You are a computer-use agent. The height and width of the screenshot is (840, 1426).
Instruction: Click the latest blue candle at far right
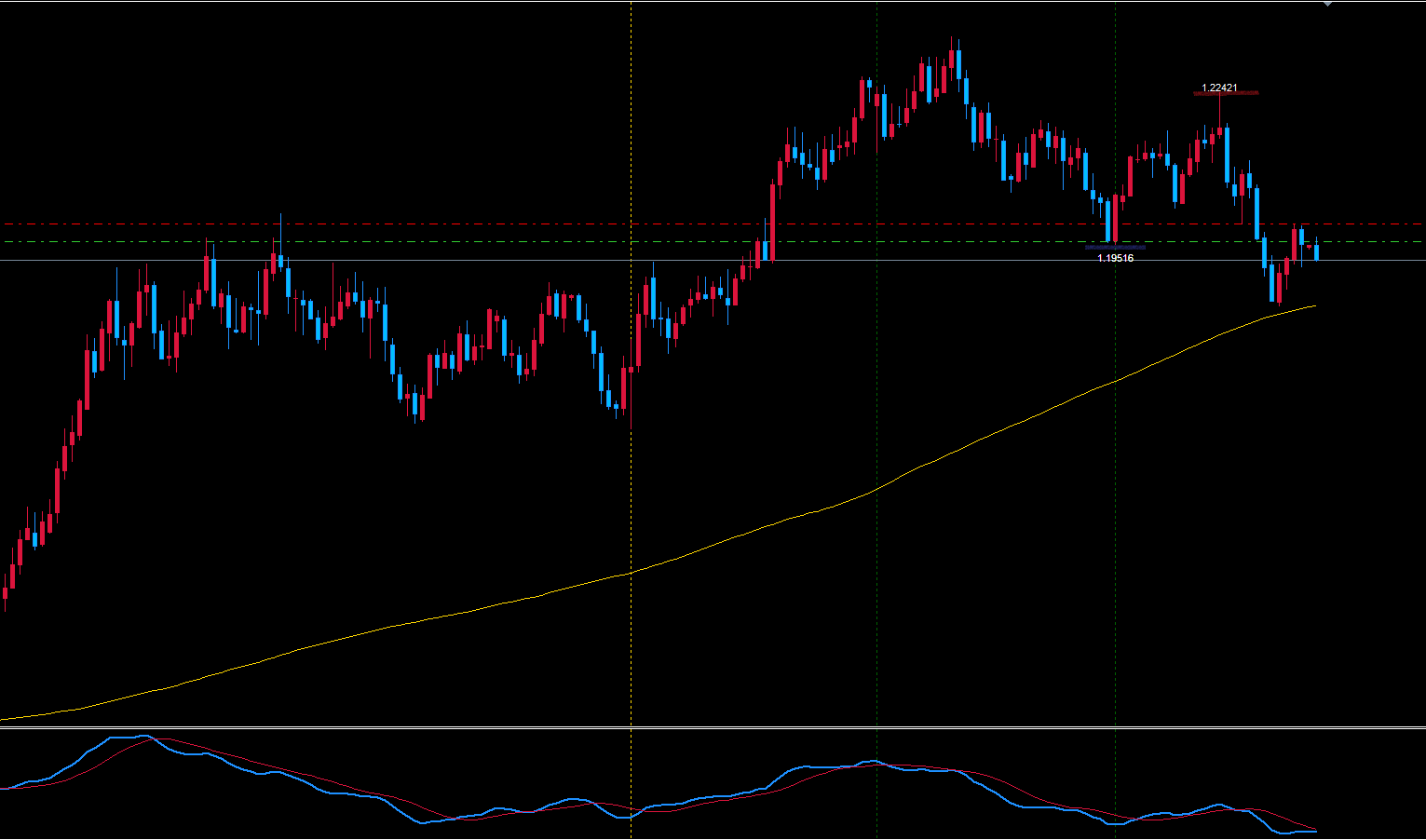coord(1316,251)
